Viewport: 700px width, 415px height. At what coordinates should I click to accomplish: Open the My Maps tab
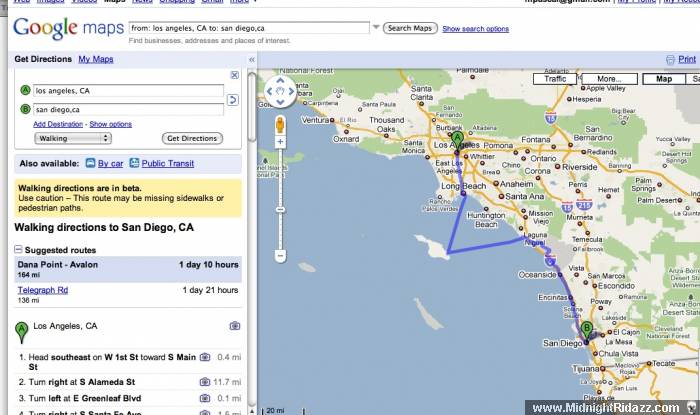[96, 59]
